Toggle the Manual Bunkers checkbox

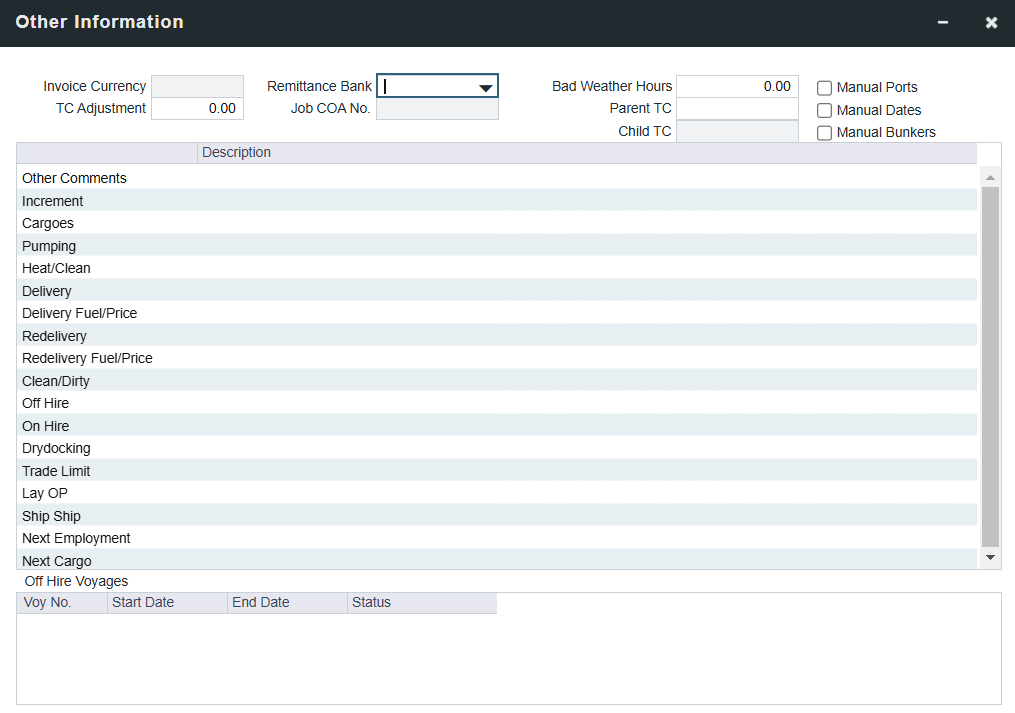825,133
